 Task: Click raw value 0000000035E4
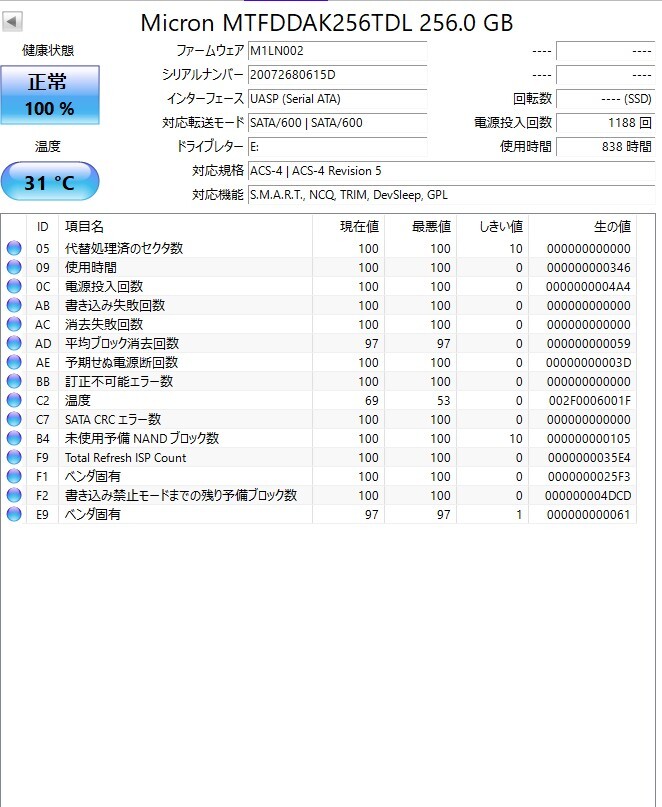589,458
